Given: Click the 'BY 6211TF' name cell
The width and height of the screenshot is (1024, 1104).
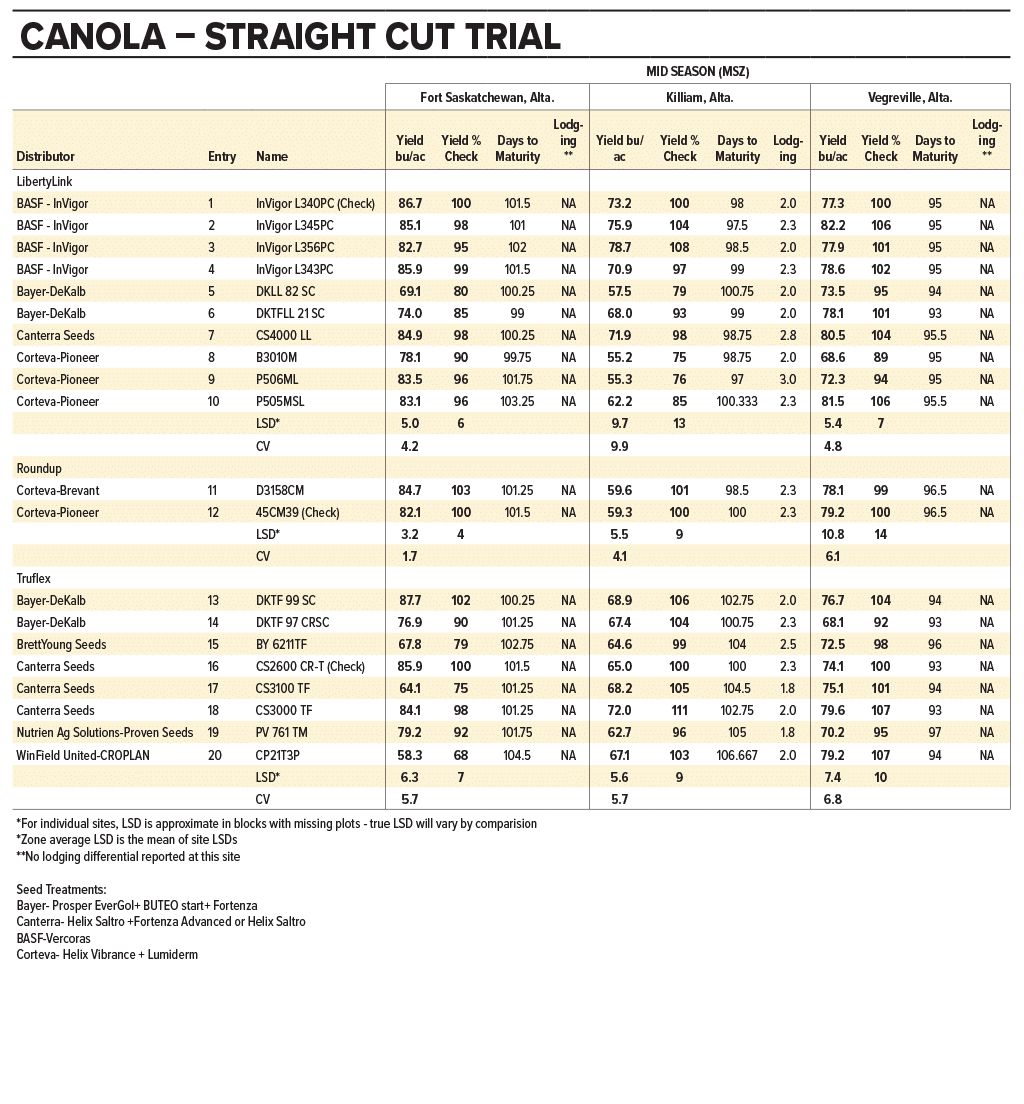Looking at the screenshot, I should [x=281, y=644].
